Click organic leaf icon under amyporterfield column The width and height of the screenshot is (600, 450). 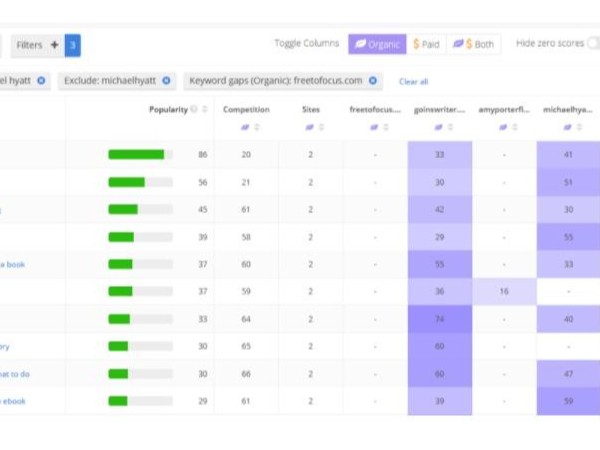coord(502,127)
